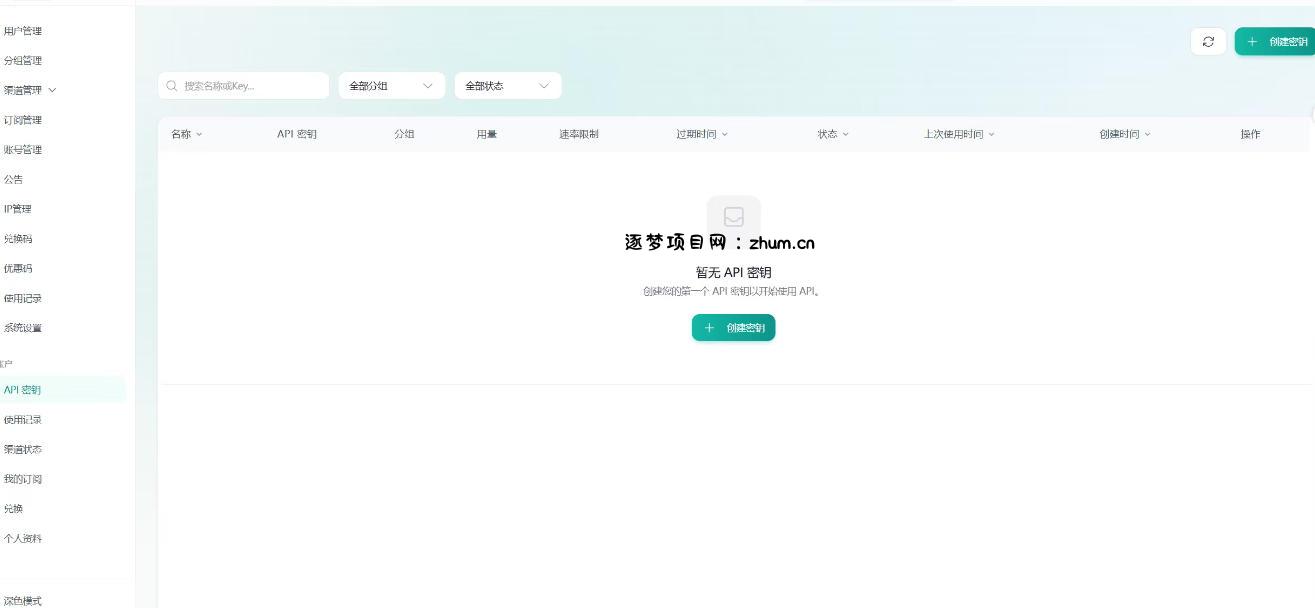This screenshot has width=1315, height=608.
Task: Click the top-right 创建密钥 button
Action: click(1283, 41)
